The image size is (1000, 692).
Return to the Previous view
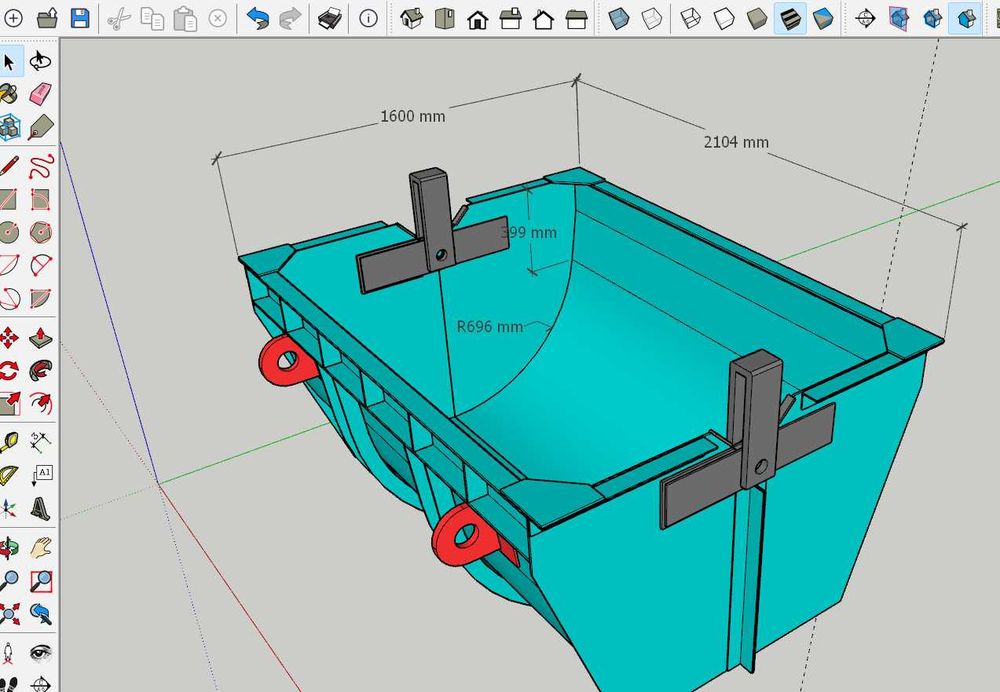[x=40, y=614]
